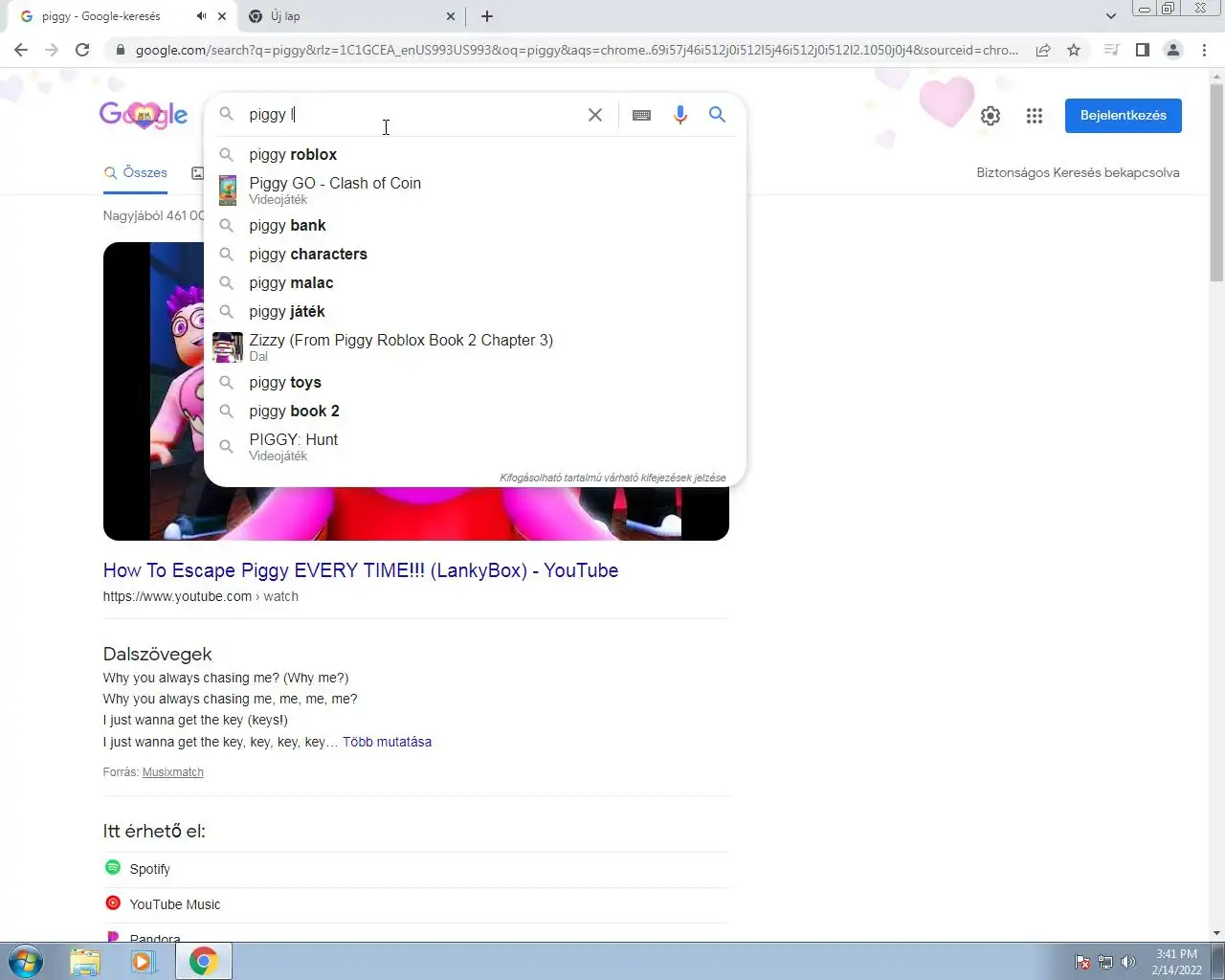Click the address bar URL

coord(576,50)
